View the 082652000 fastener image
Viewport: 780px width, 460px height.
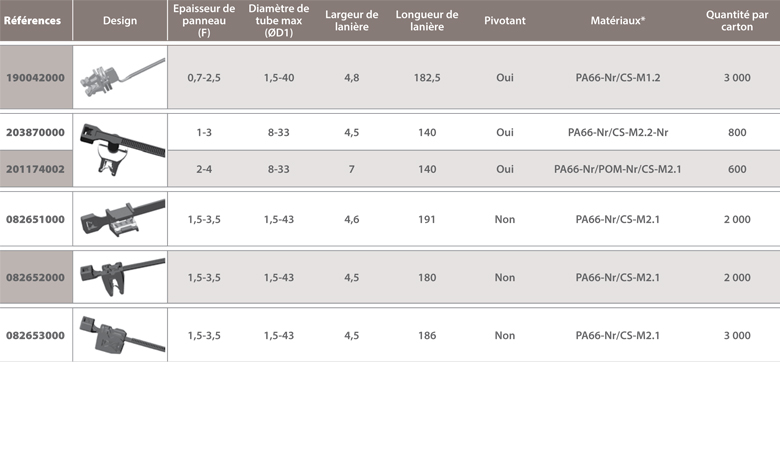119,276
